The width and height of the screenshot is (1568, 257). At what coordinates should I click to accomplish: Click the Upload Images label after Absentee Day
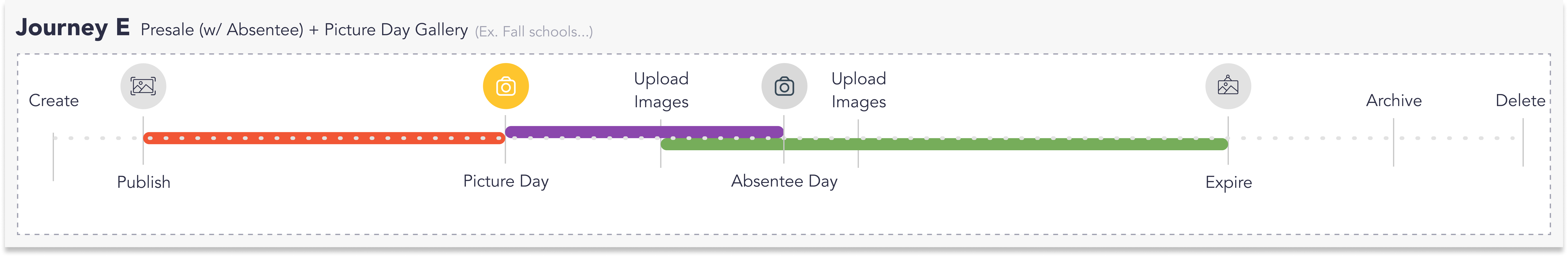click(858, 90)
